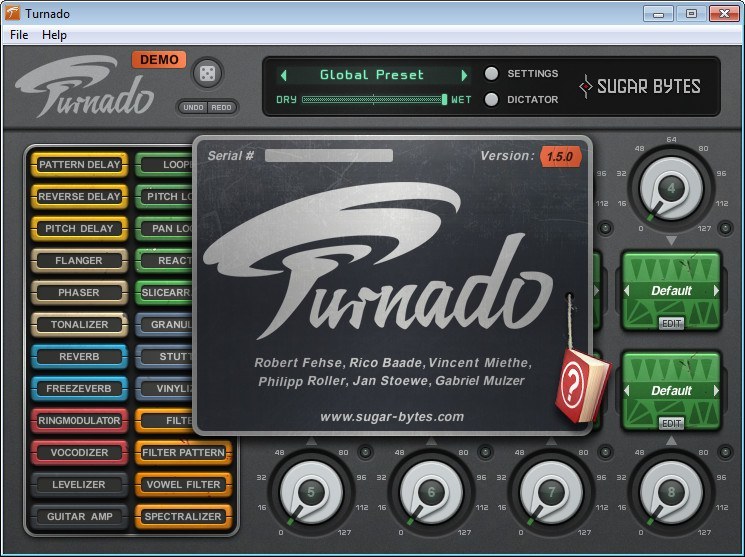This screenshot has width=745, height=557.
Task: Toggle the small button above knob 8
Action: (x=725, y=451)
